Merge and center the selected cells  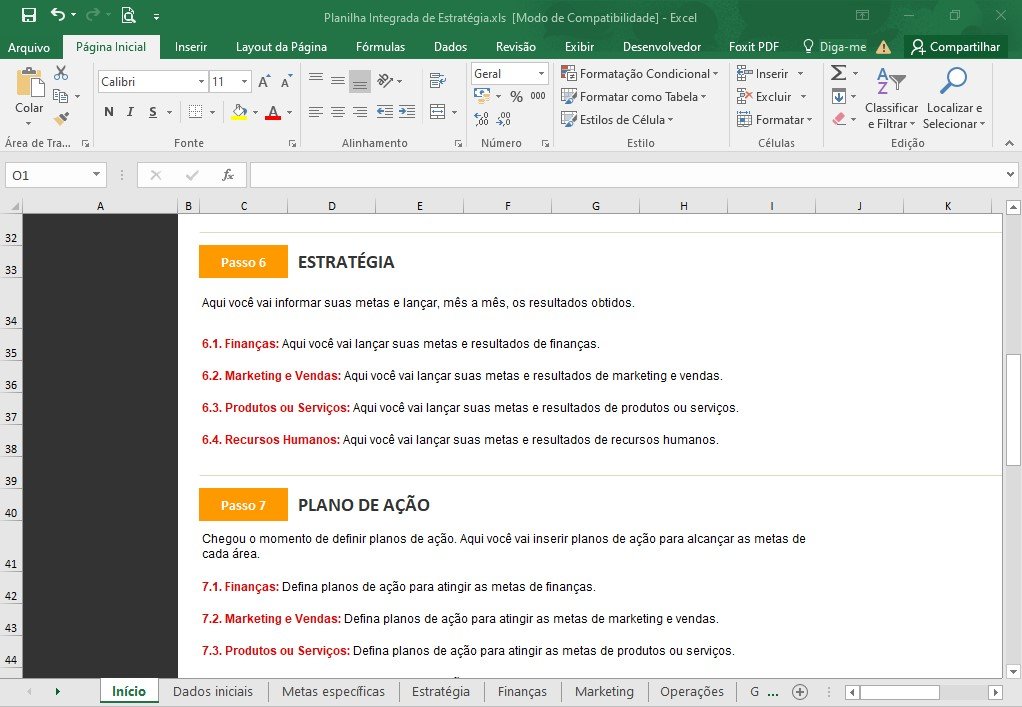click(437, 111)
